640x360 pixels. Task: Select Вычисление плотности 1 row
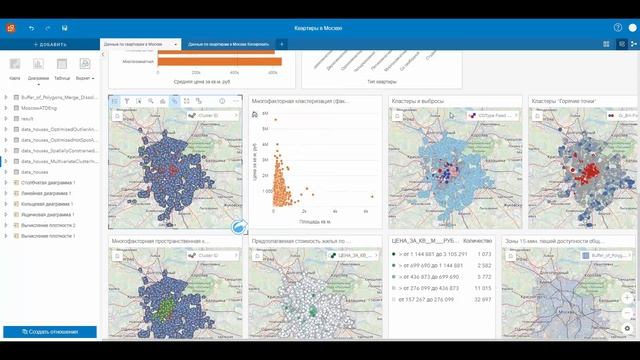(x=50, y=236)
